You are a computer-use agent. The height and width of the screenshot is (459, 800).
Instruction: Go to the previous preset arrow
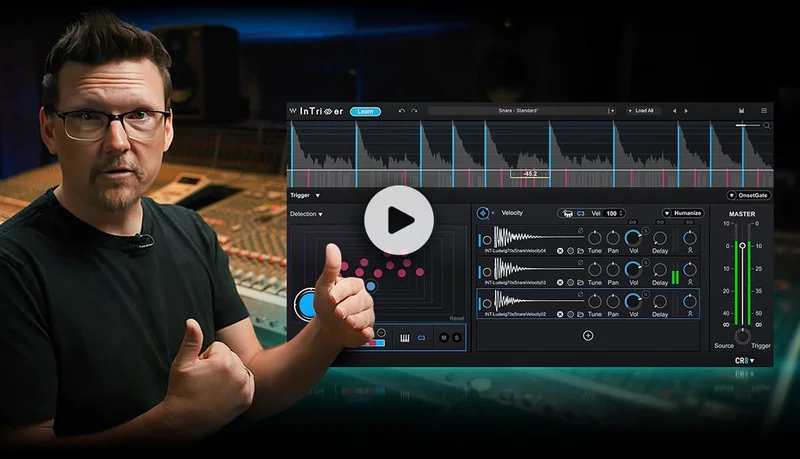(674, 111)
